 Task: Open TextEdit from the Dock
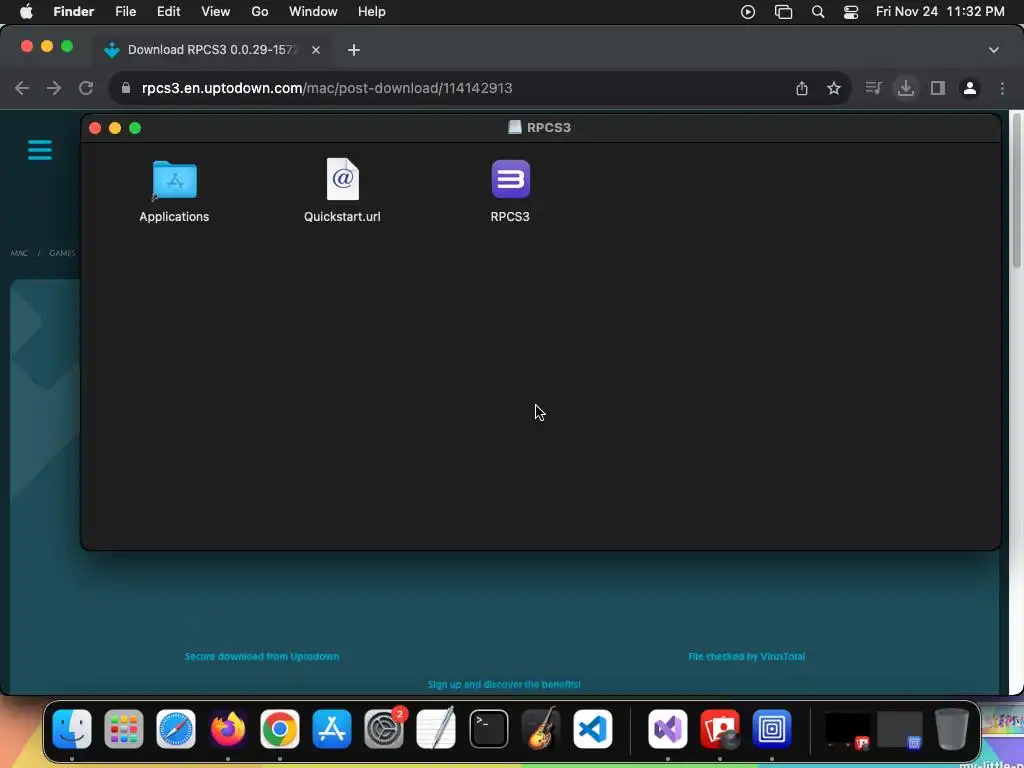(436, 729)
